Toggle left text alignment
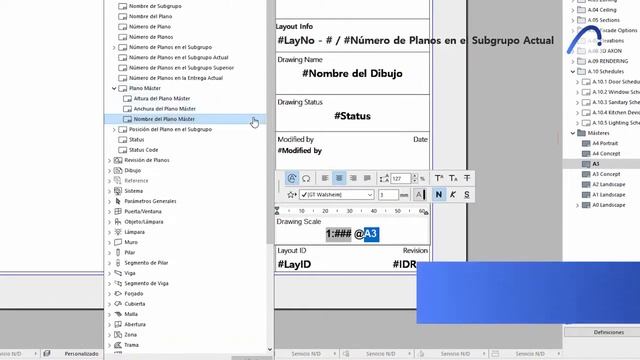The height and width of the screenshot is (360, 640). pyautogui.click(x=325, y=178)
